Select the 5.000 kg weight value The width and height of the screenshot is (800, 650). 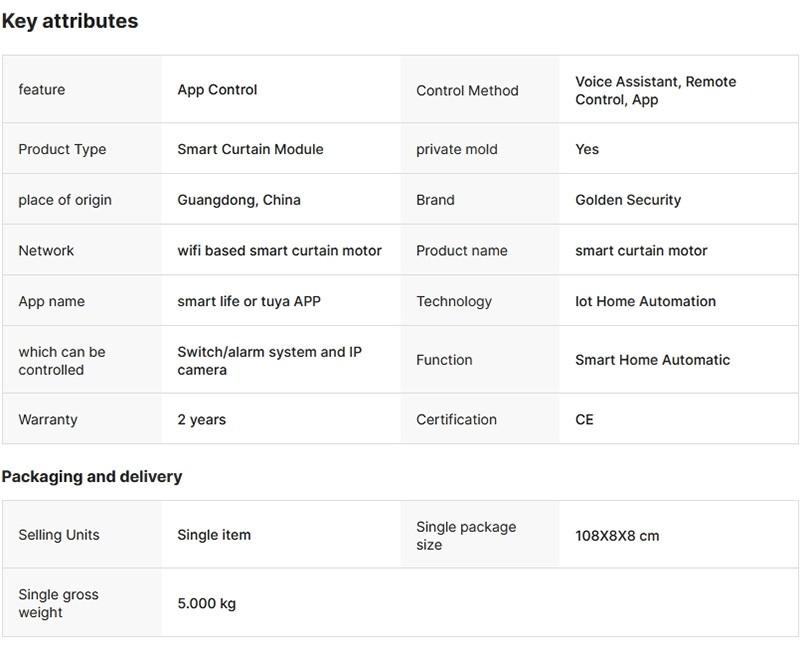pyautogui.click(x=206, y=604)
